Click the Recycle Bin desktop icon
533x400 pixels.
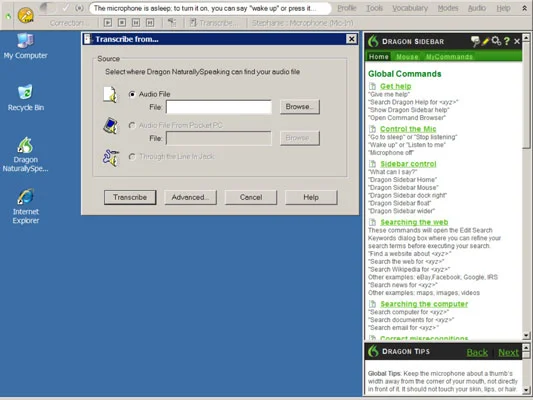(25, 98)
